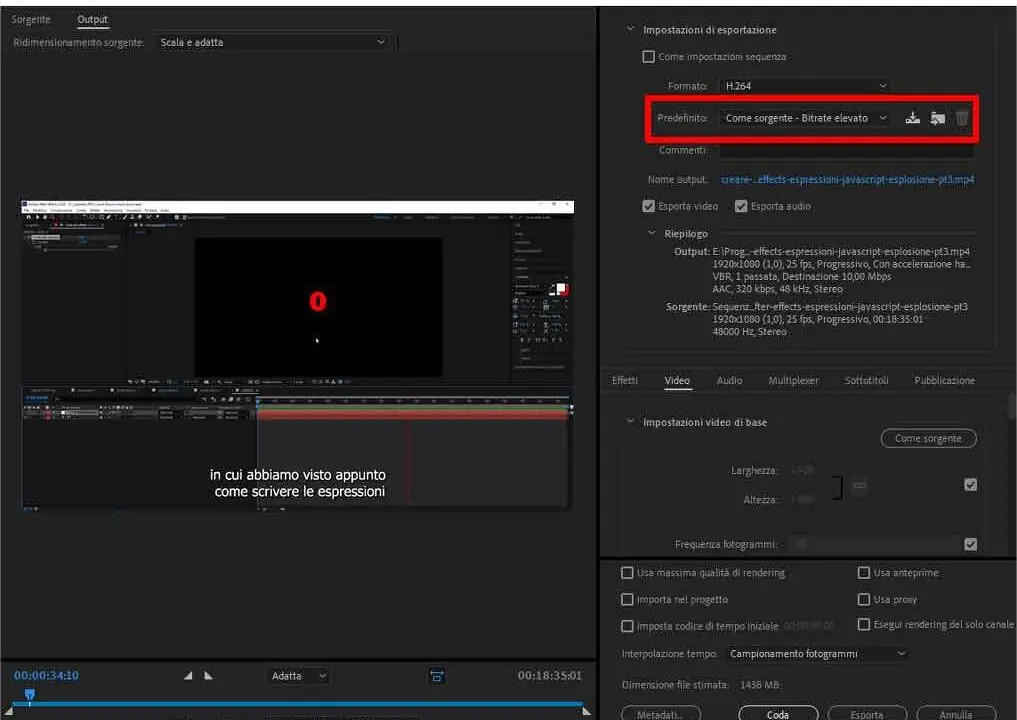Click the Coda button
1017x720 pixels.
tap(778, 714)
